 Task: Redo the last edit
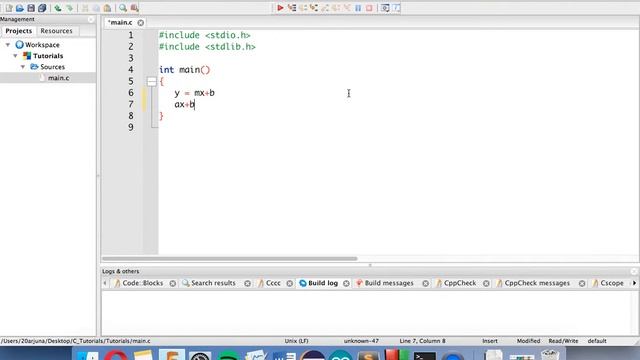coord(69,8)
